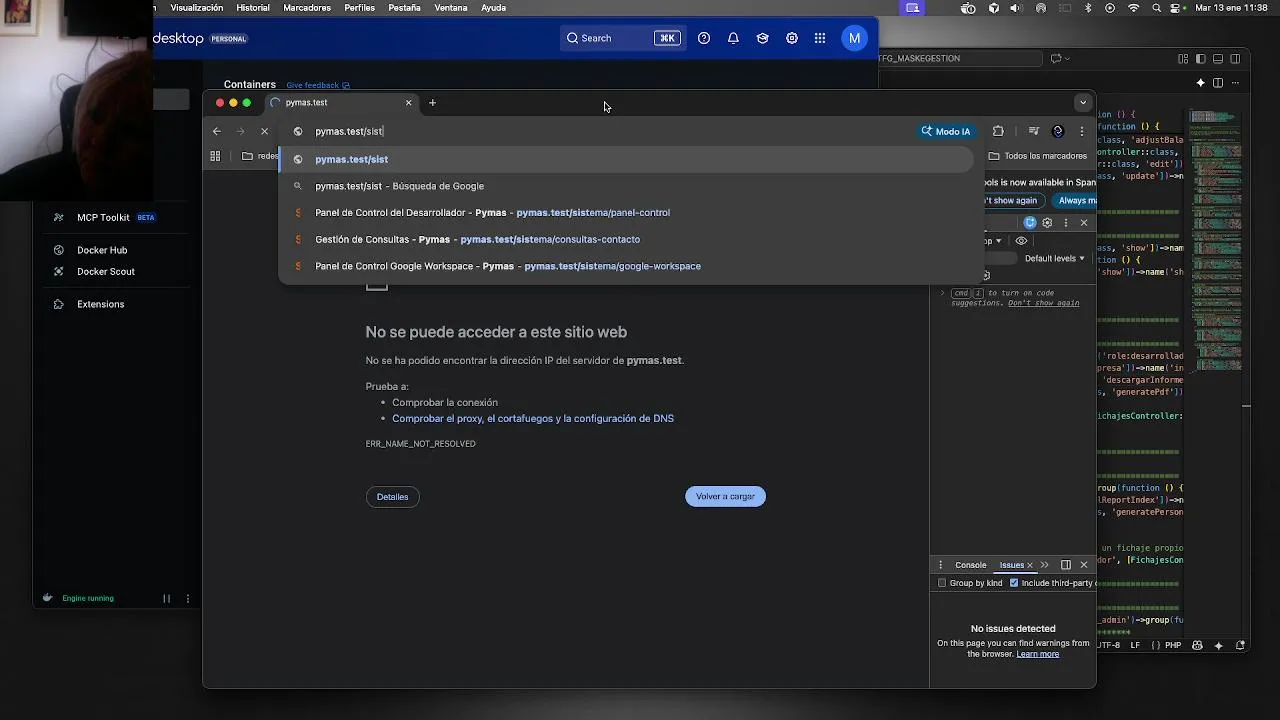Viewport: 1280px width, 720px height.
Task: Open the Docker apps grid icon
Action: (820, 38)
